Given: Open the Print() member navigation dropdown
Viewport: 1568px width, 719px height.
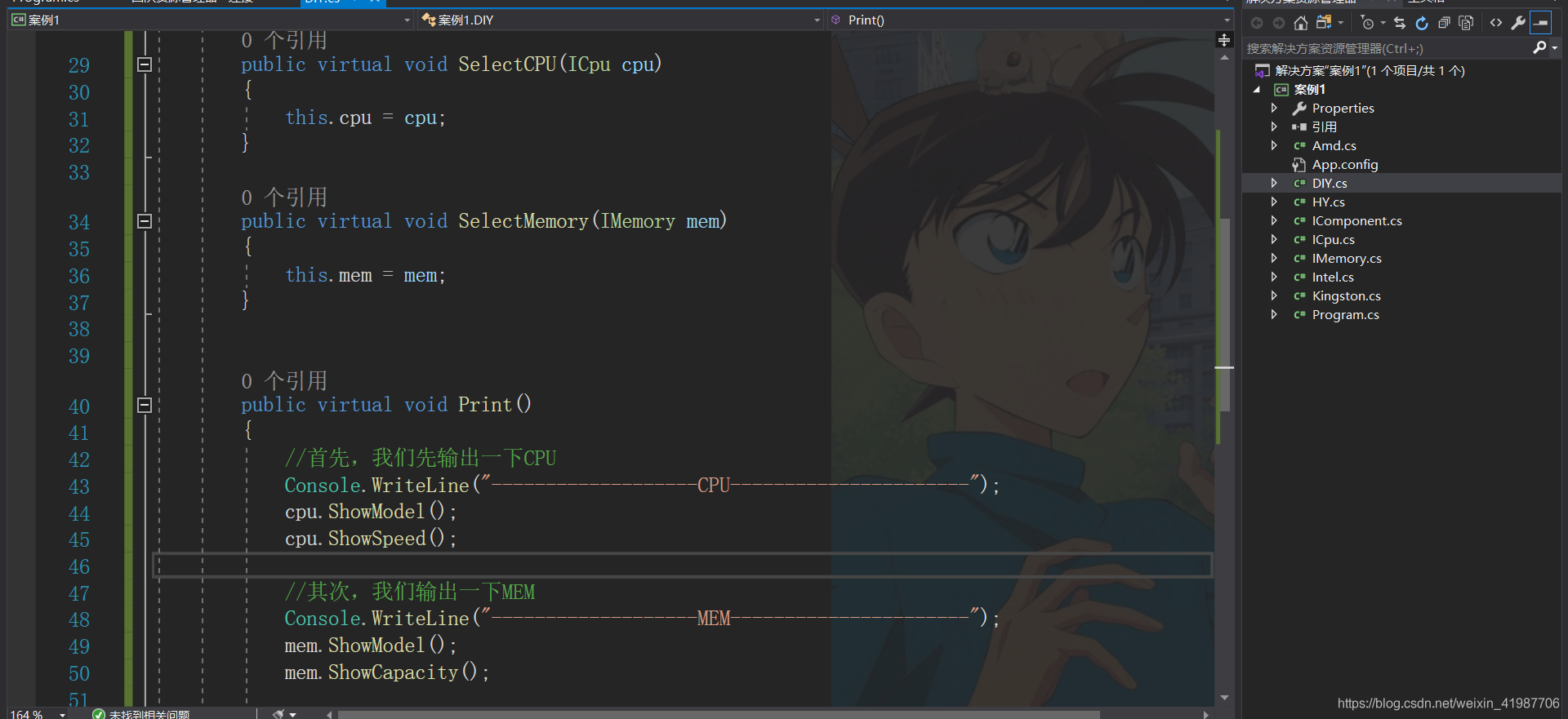Looking at the screenshot, I should click(1227, 20).
